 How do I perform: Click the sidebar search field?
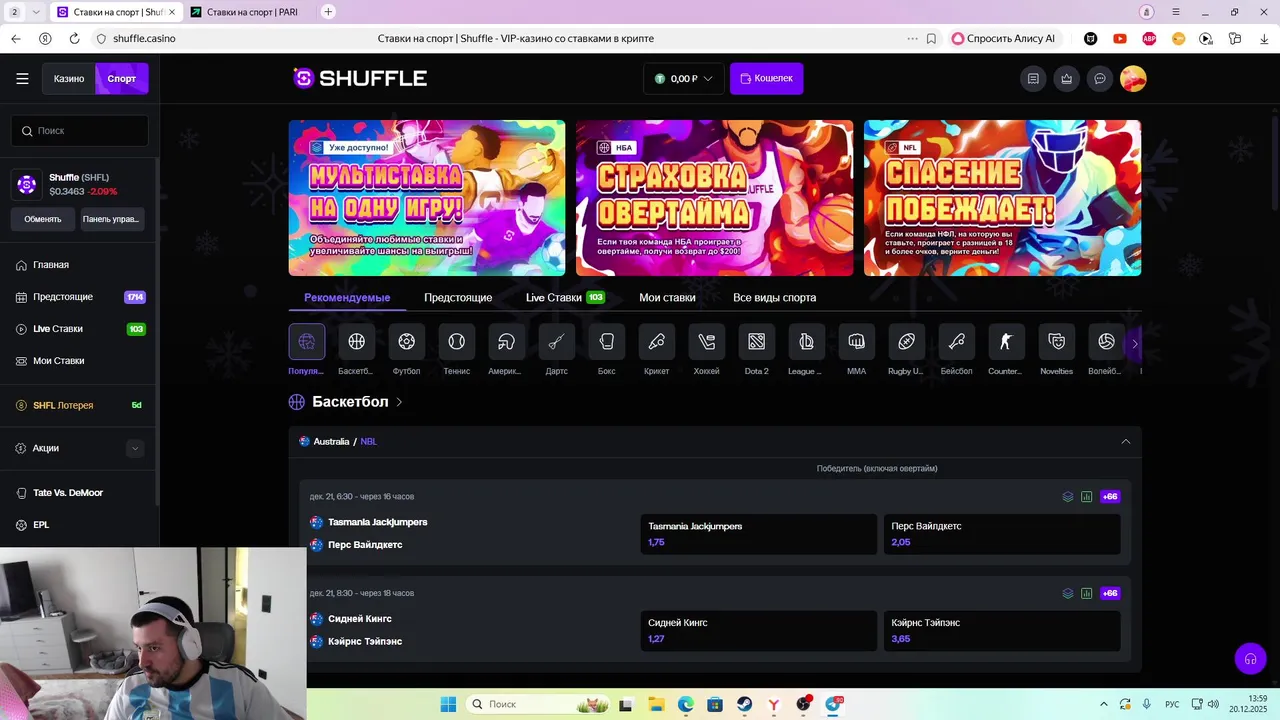coord(80,131)
